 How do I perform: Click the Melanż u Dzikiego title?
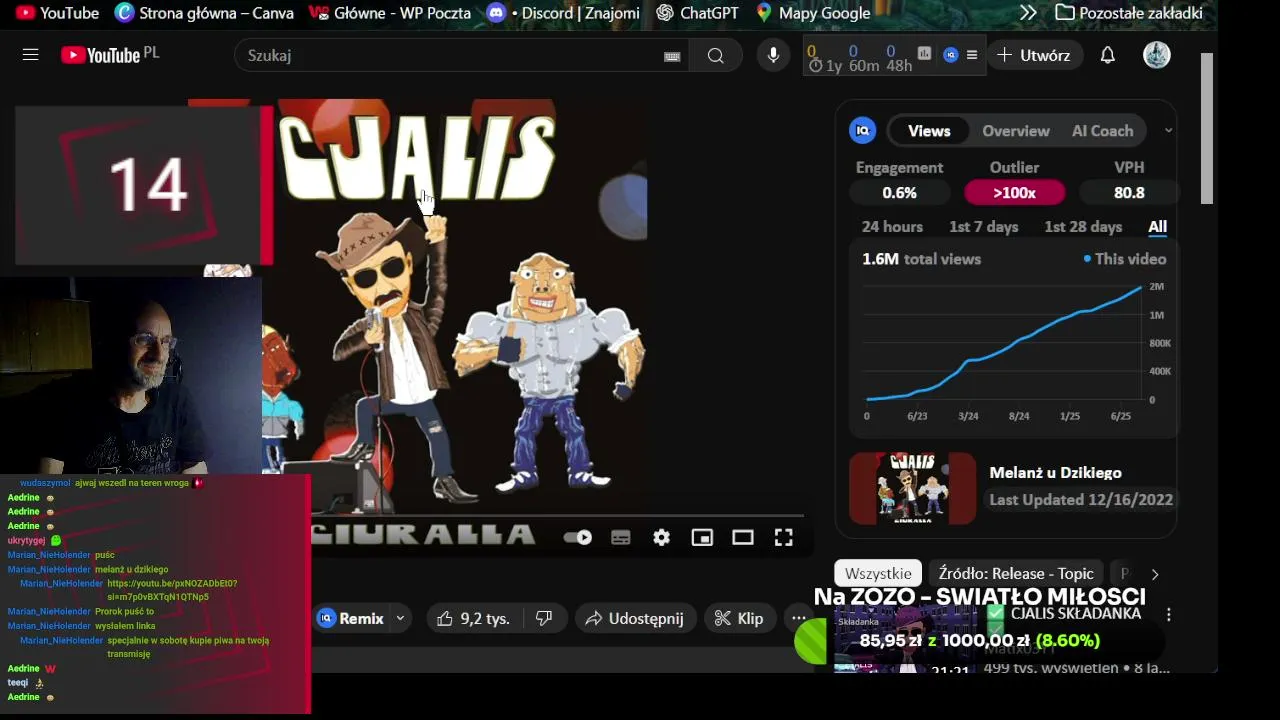[1055, 473]
